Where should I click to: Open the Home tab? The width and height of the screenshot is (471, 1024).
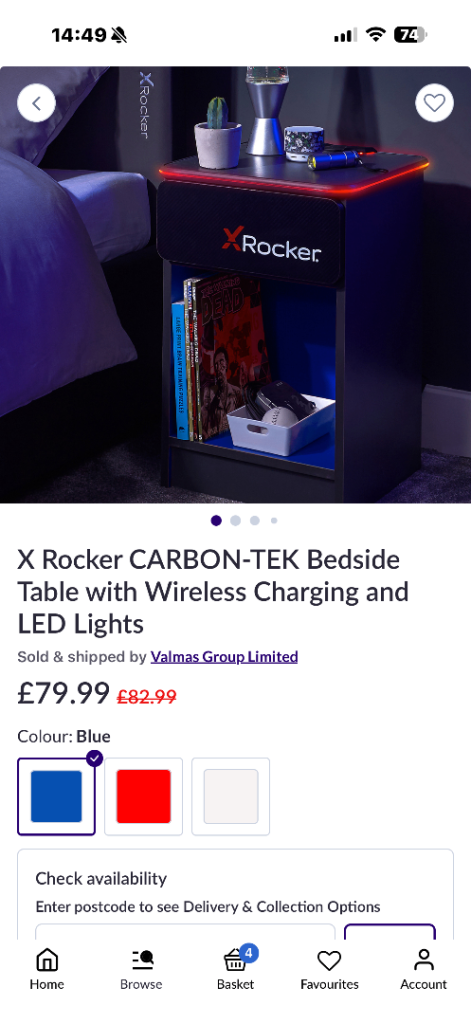47,969
